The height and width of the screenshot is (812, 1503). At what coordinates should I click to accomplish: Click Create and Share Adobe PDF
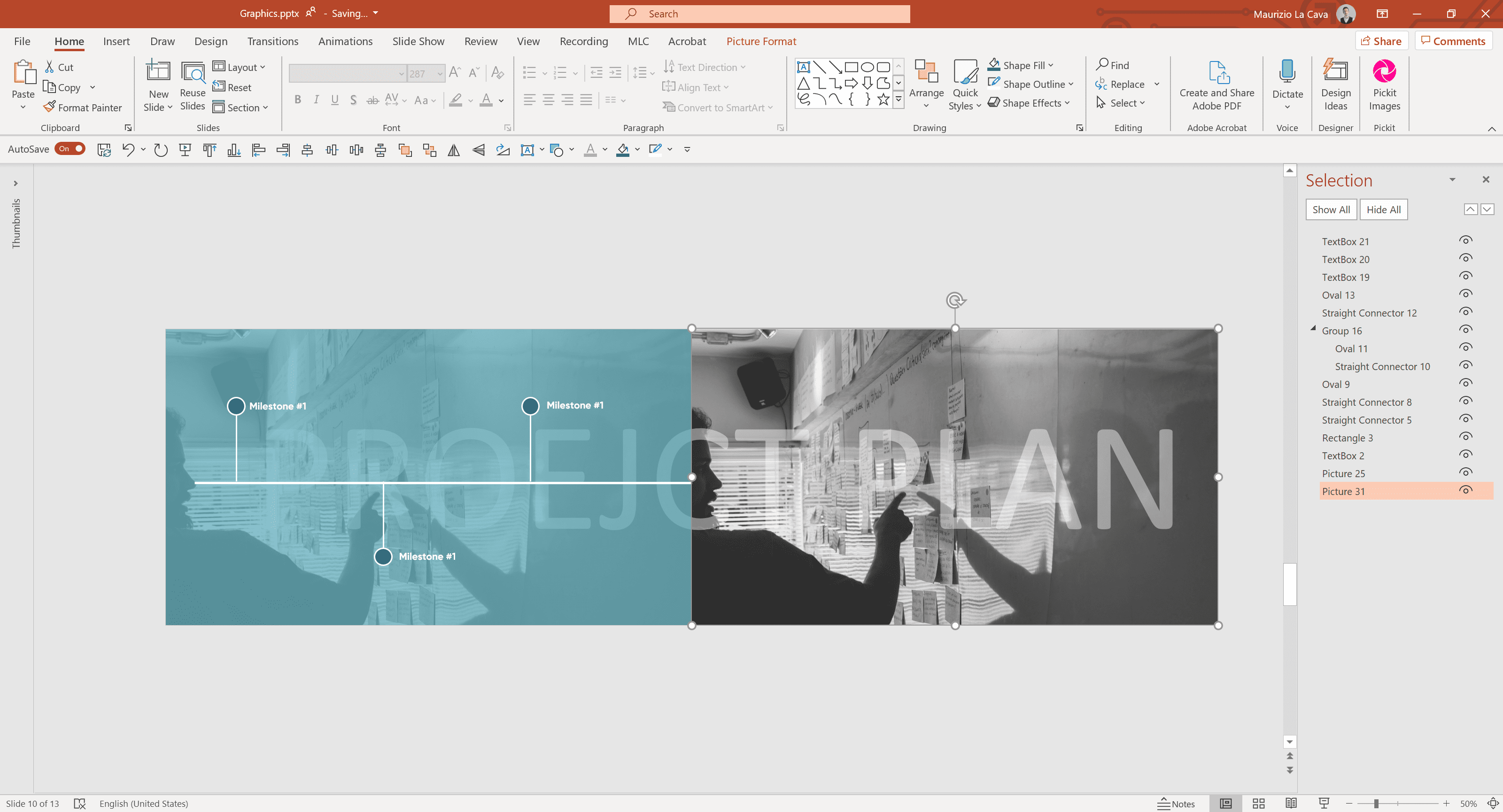click(1216, 85)
